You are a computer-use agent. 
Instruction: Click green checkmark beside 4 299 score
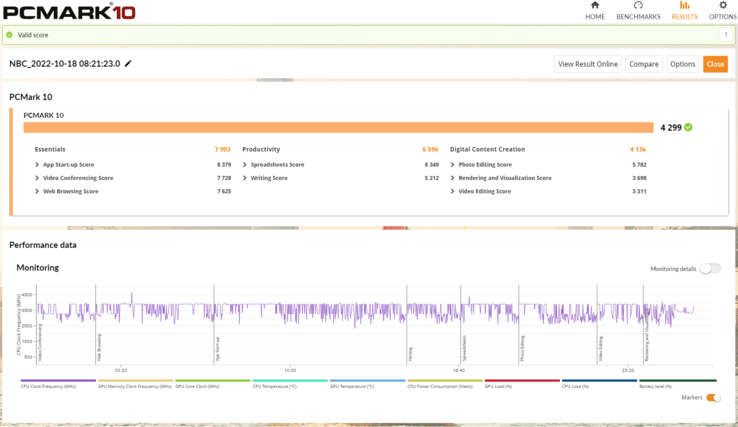[x=688, y=127]
